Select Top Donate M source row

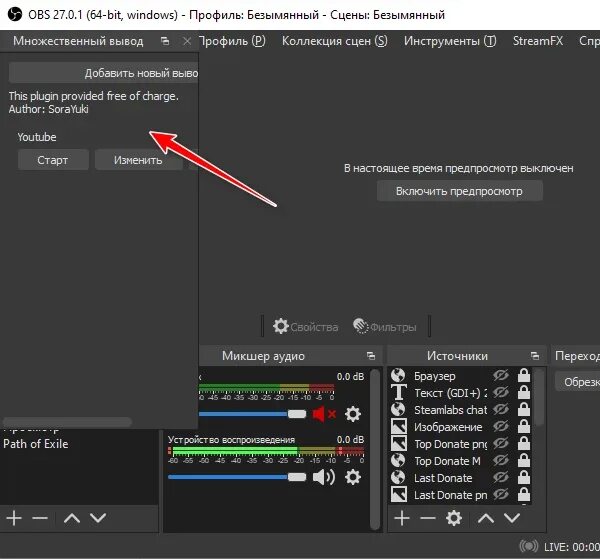coord(461,460)
